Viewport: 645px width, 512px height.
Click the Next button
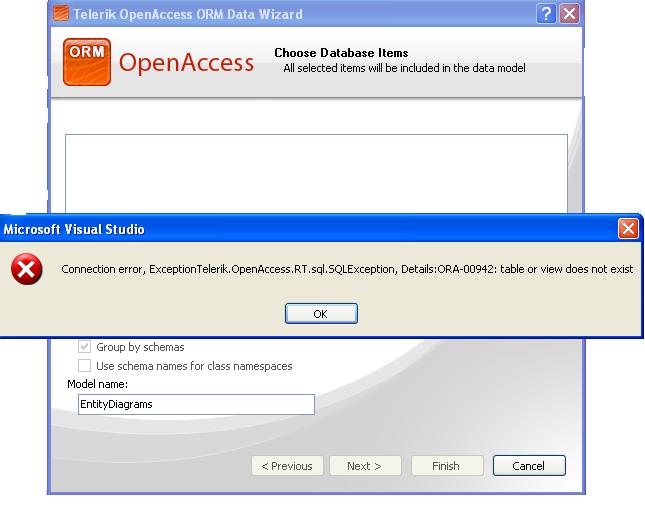point(365,466)
